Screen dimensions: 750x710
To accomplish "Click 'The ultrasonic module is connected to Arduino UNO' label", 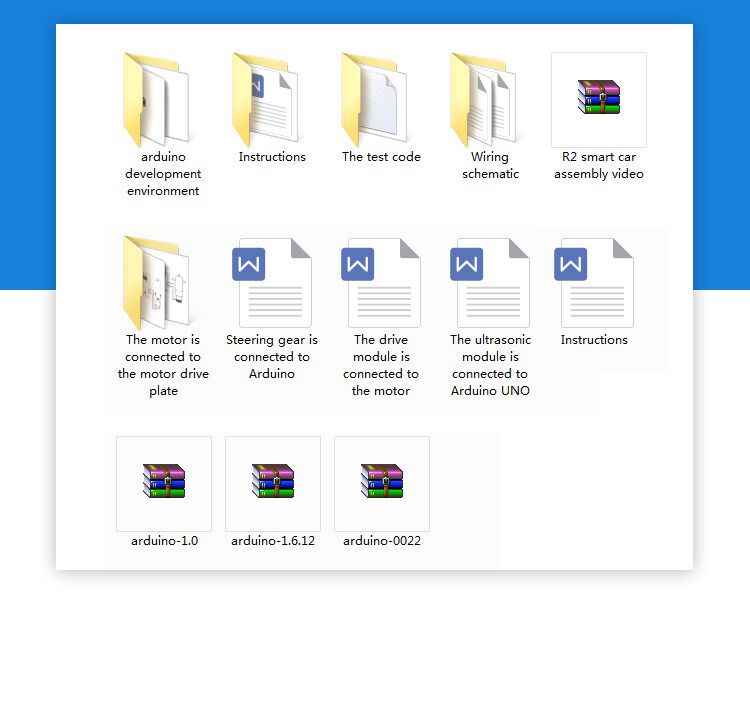I will (490, 365).
